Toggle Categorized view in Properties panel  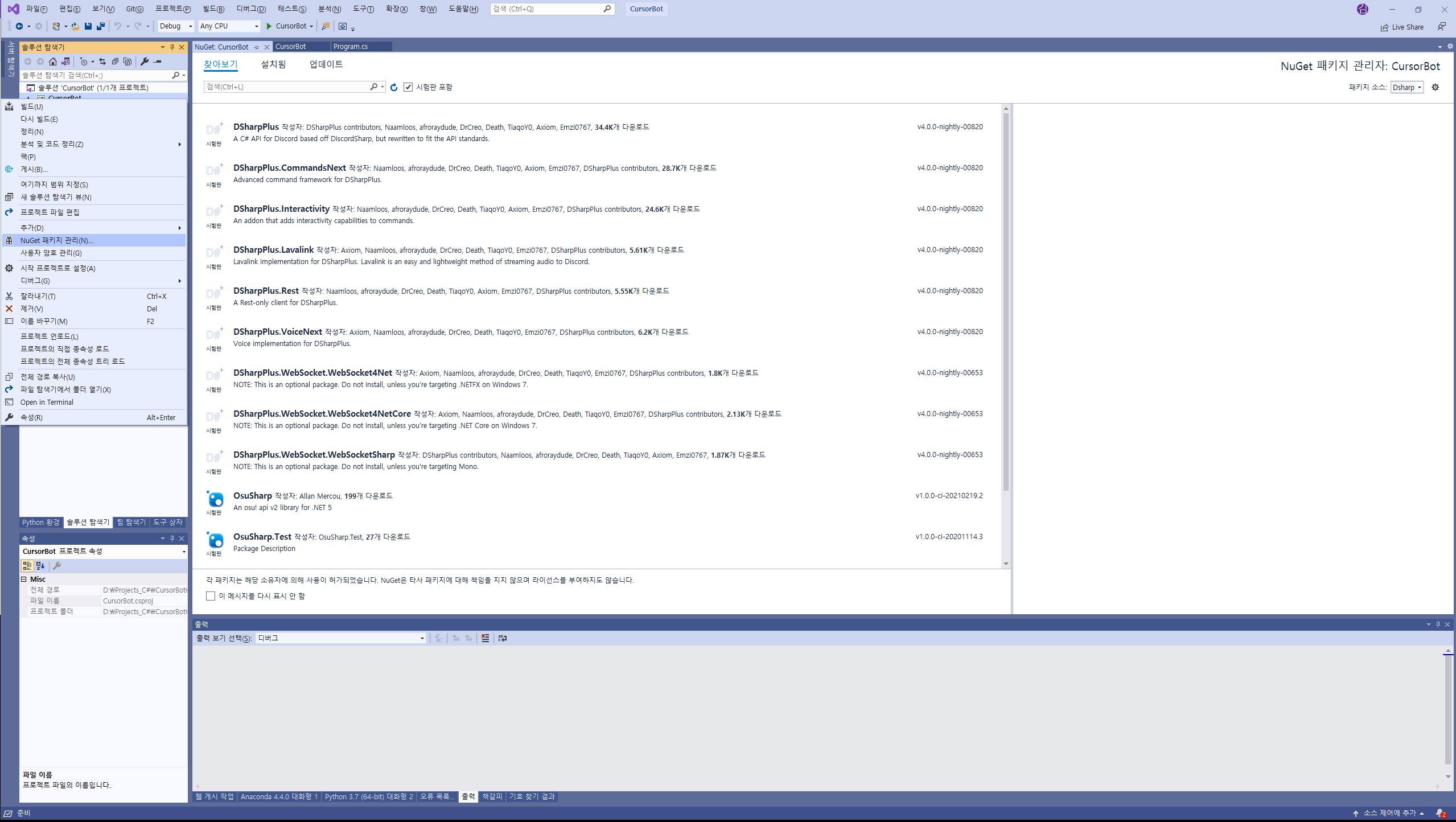pos(27,566)
